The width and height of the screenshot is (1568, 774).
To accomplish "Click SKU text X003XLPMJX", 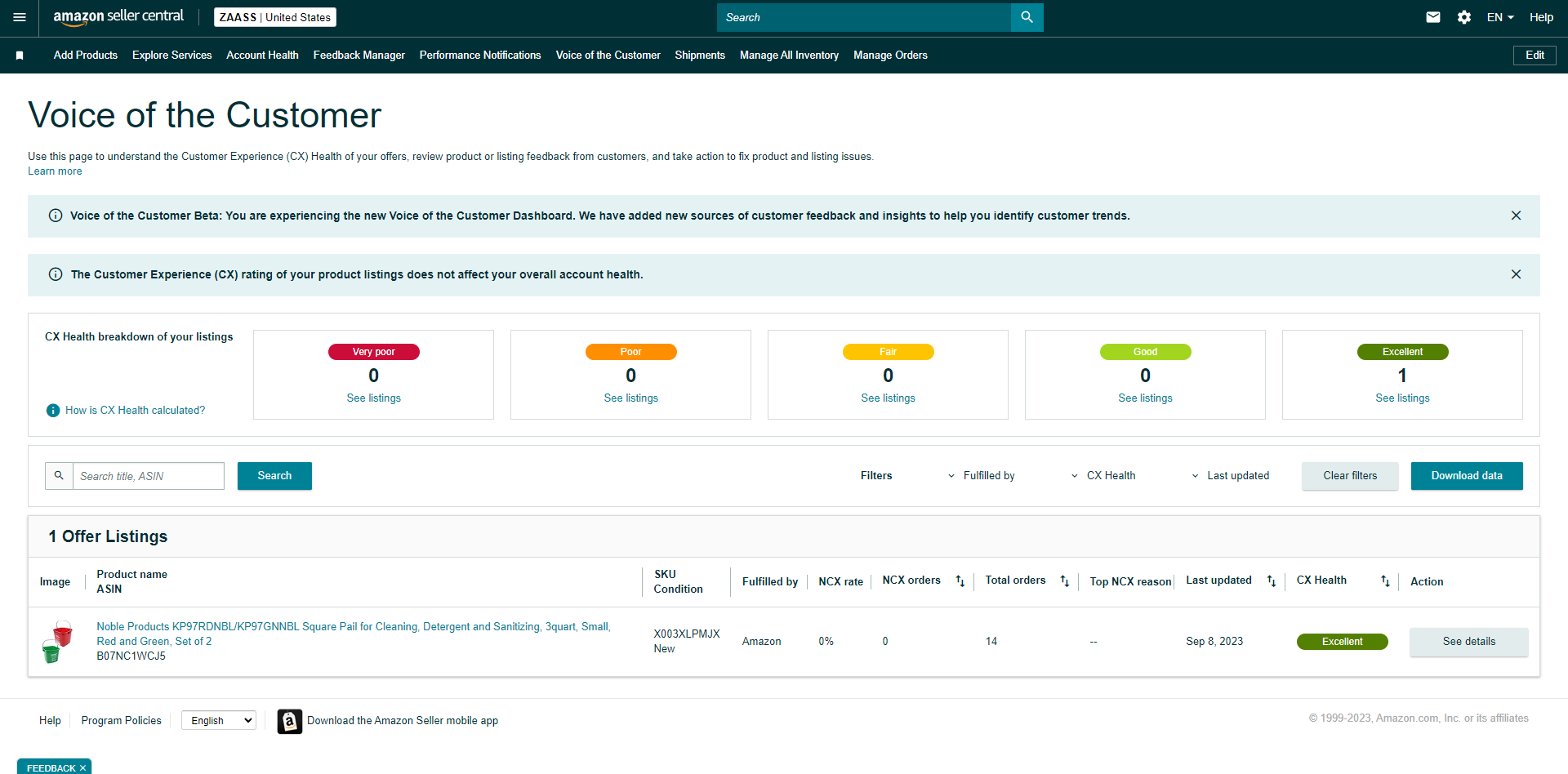I will [687, 634].
